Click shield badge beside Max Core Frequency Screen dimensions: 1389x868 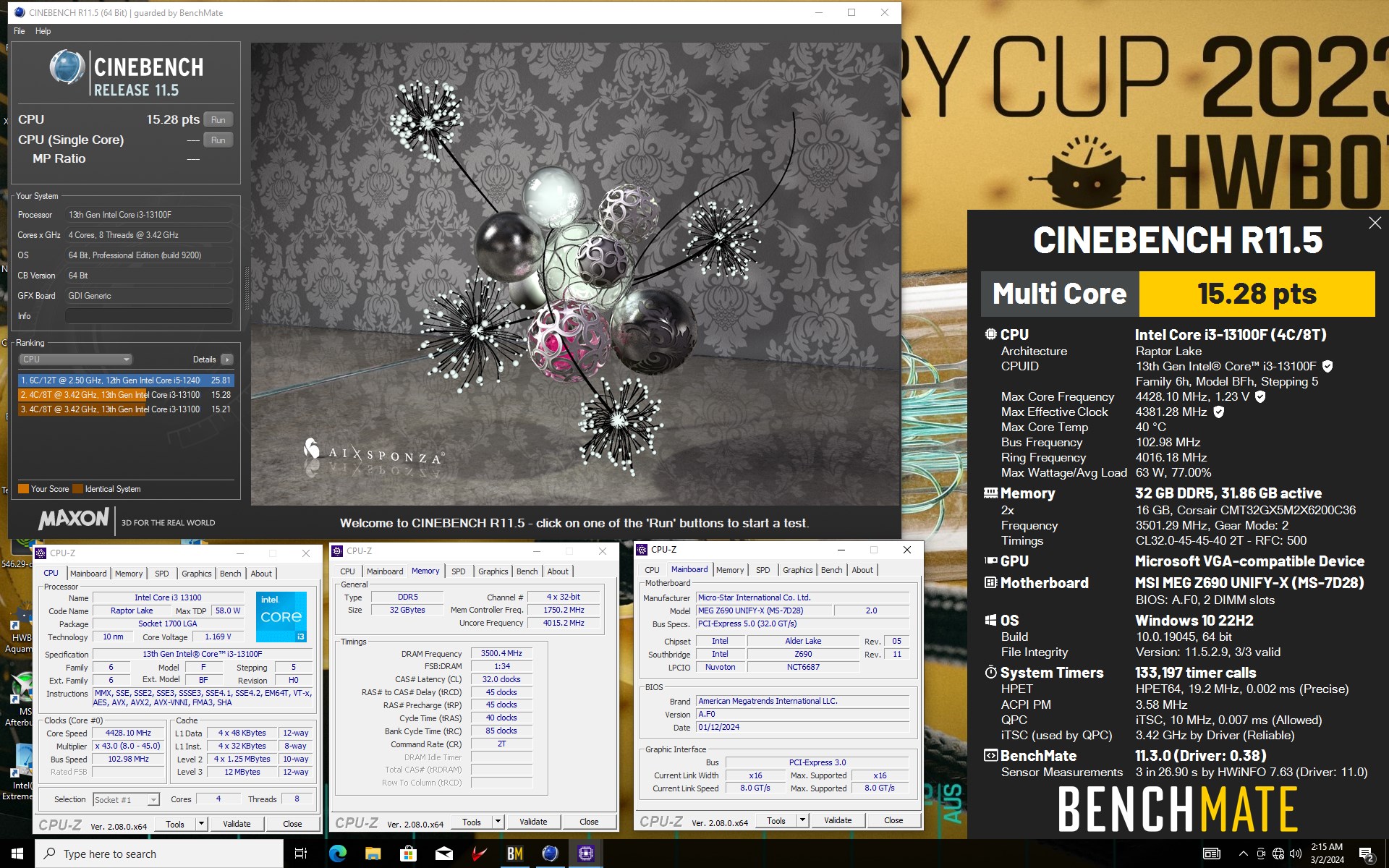(1260, 397)
